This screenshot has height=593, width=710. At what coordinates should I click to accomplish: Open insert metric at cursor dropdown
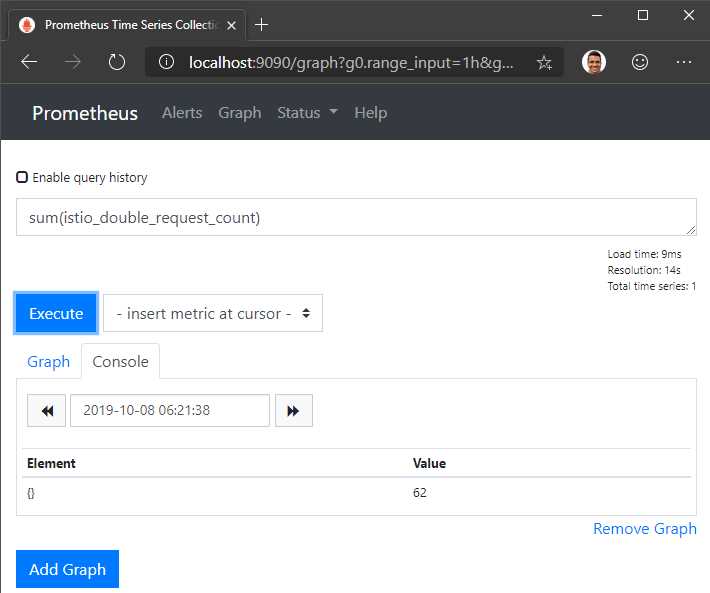pos(213,313)
